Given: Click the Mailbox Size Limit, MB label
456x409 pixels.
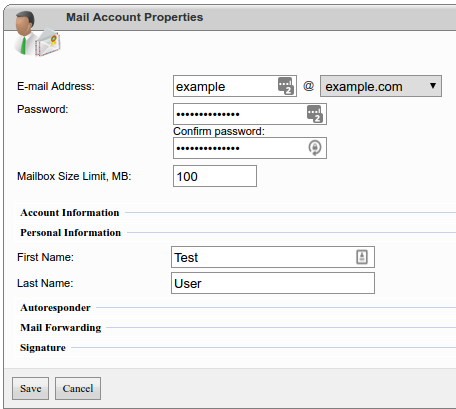Looking at the screenshot, I should [74, 176].
